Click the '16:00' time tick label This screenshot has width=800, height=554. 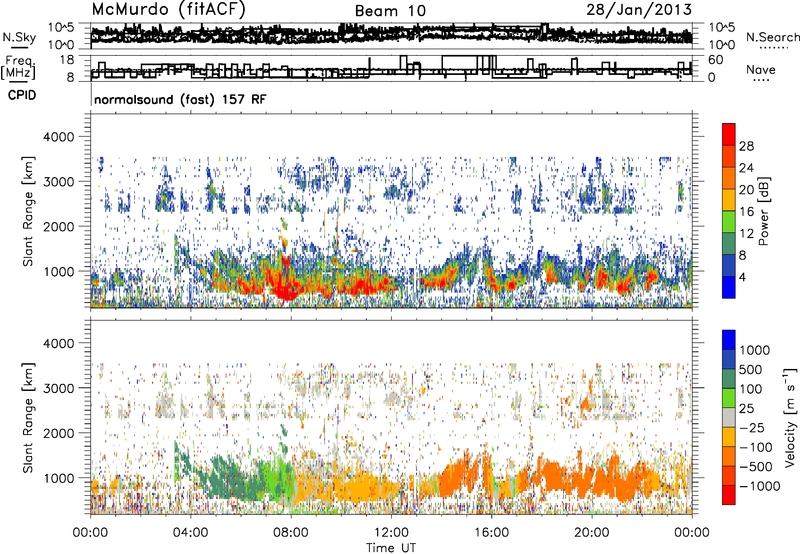(491, 533)
